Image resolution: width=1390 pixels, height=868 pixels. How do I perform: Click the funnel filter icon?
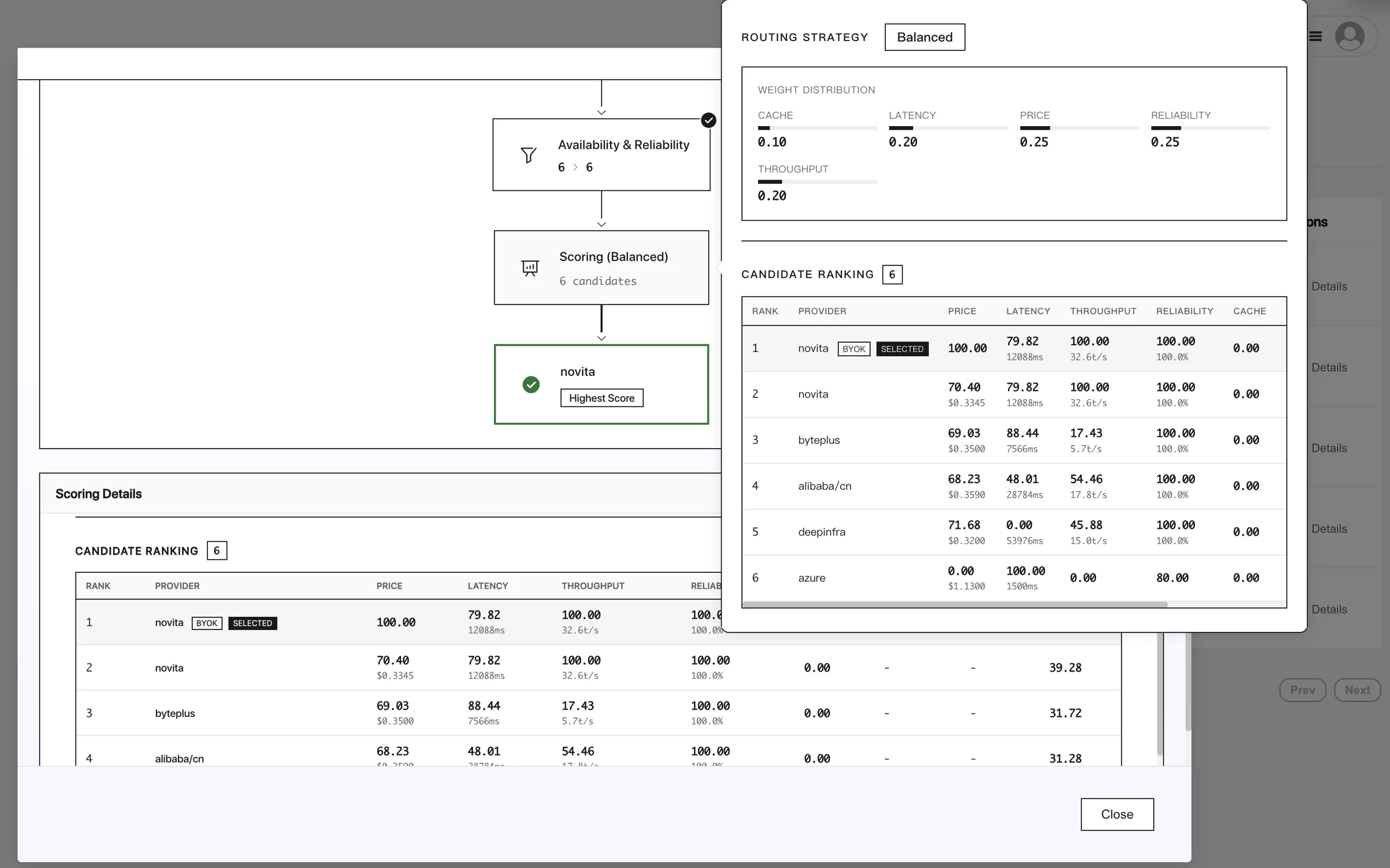click(x=528, y=155)
